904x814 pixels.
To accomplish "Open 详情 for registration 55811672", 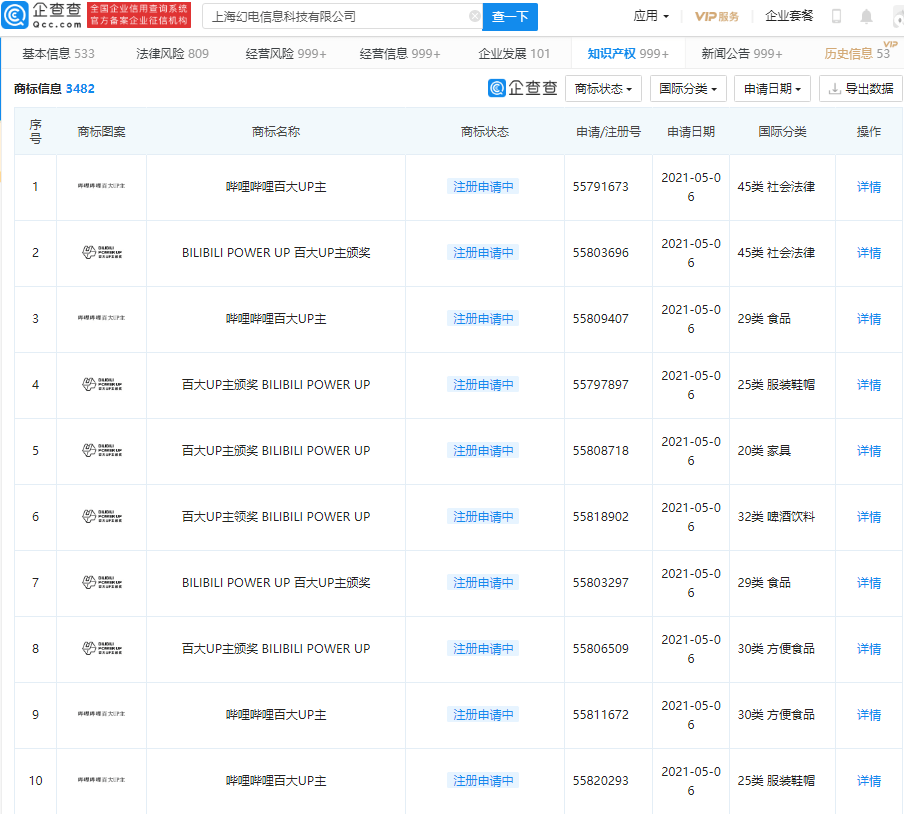I will pyautogui.click(x=869, y=715).
